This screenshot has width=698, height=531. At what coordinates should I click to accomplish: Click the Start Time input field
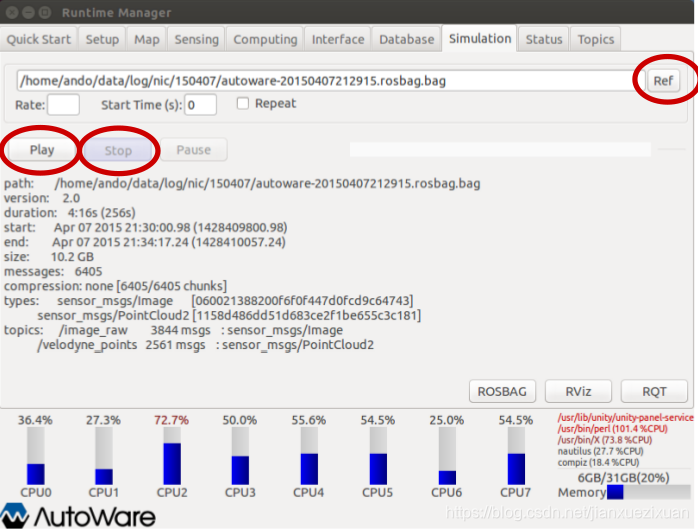point(200,105)
